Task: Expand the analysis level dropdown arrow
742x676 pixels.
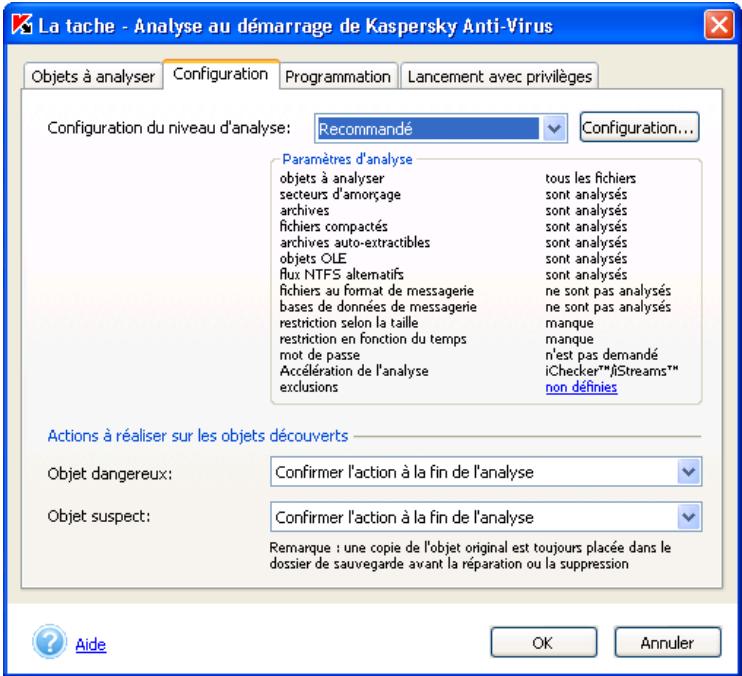Action: point(554,128)
